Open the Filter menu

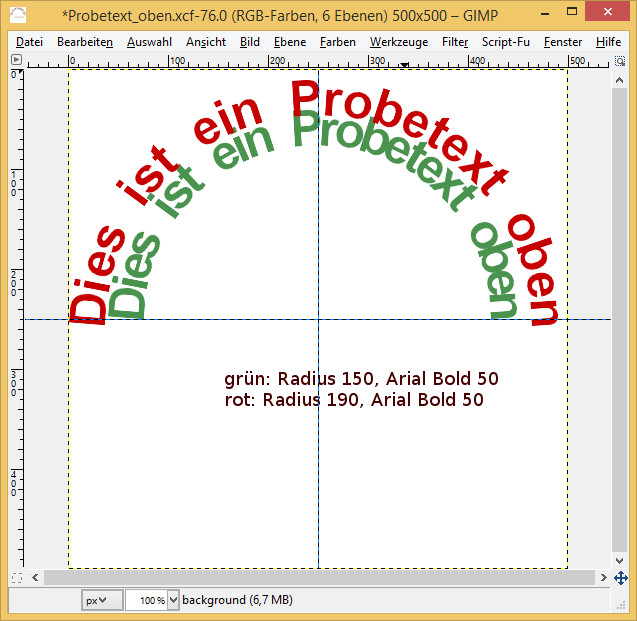tap(455, 42)
